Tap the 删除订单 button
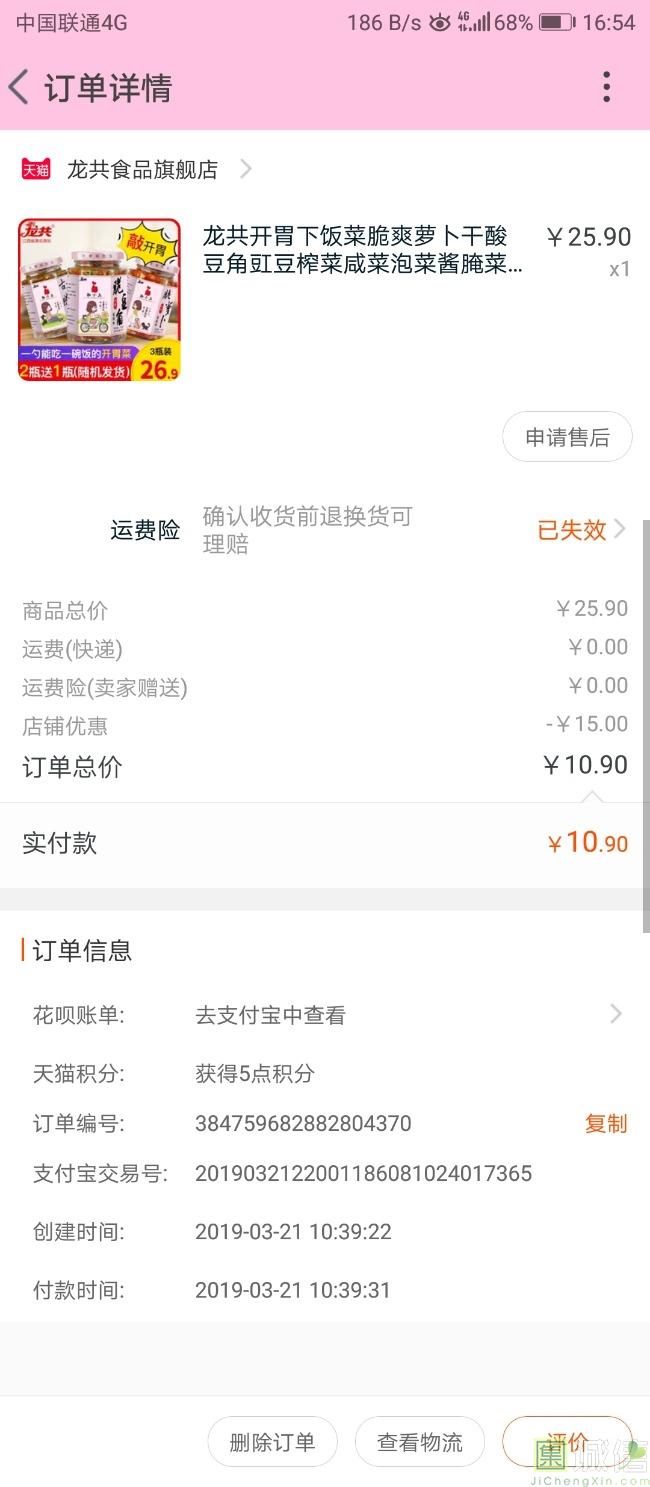 point(272,1442)
